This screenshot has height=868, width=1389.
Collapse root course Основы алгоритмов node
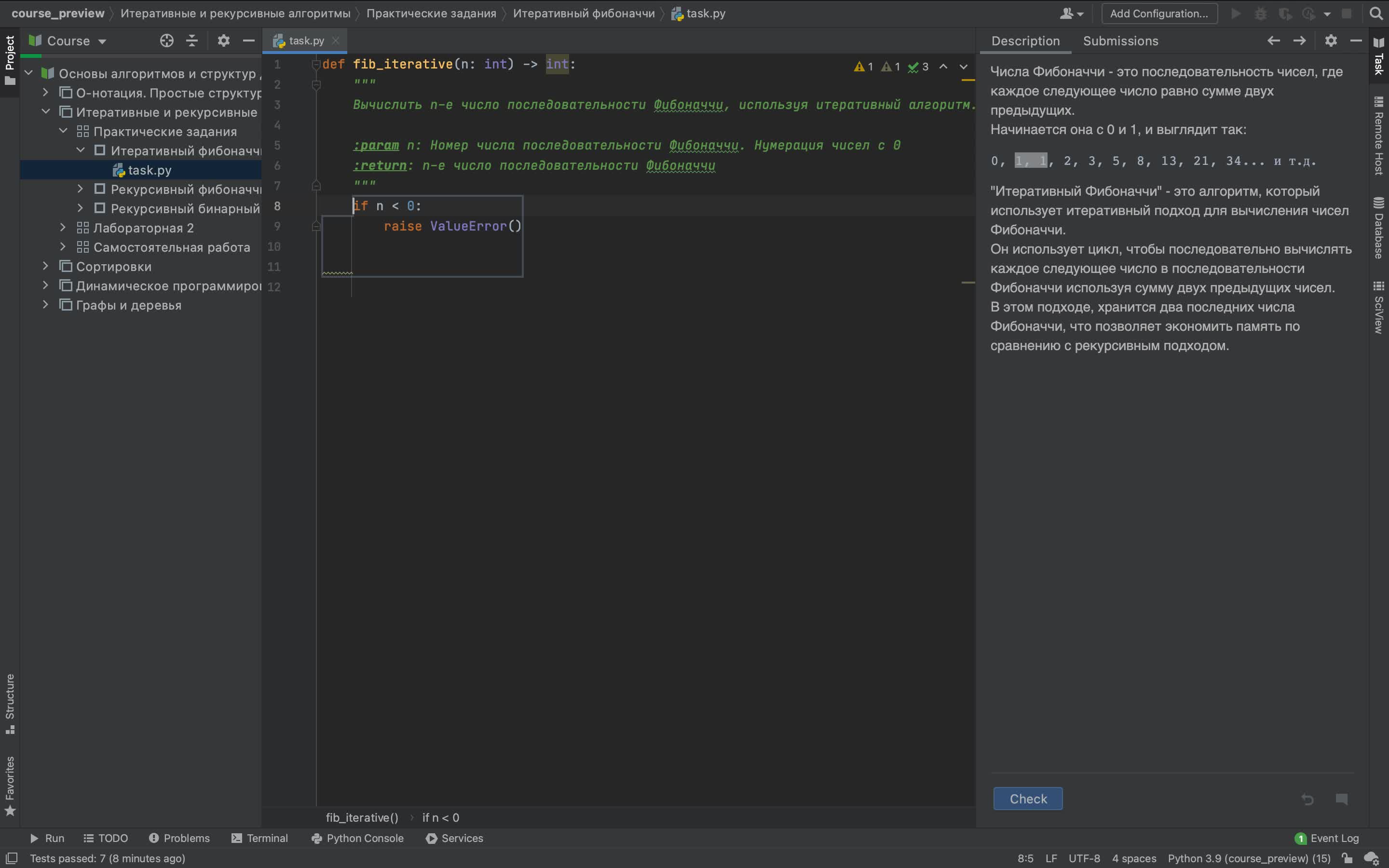click(x=29, y=73)
